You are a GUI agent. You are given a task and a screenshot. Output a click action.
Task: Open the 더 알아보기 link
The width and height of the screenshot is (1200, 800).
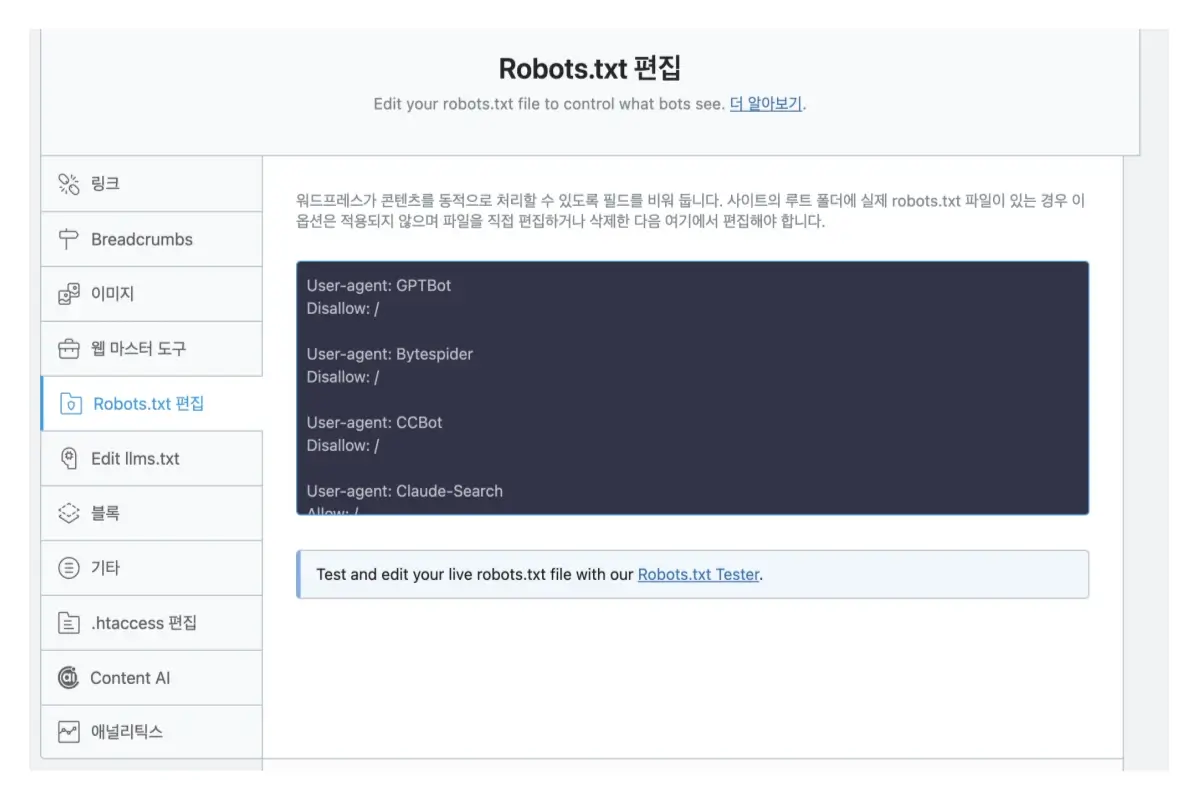[x=764, y=103]
